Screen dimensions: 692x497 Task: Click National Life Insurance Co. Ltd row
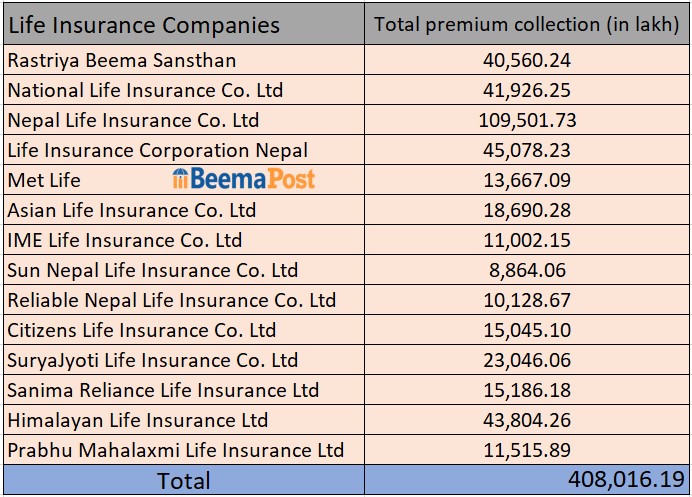[145, 90]
